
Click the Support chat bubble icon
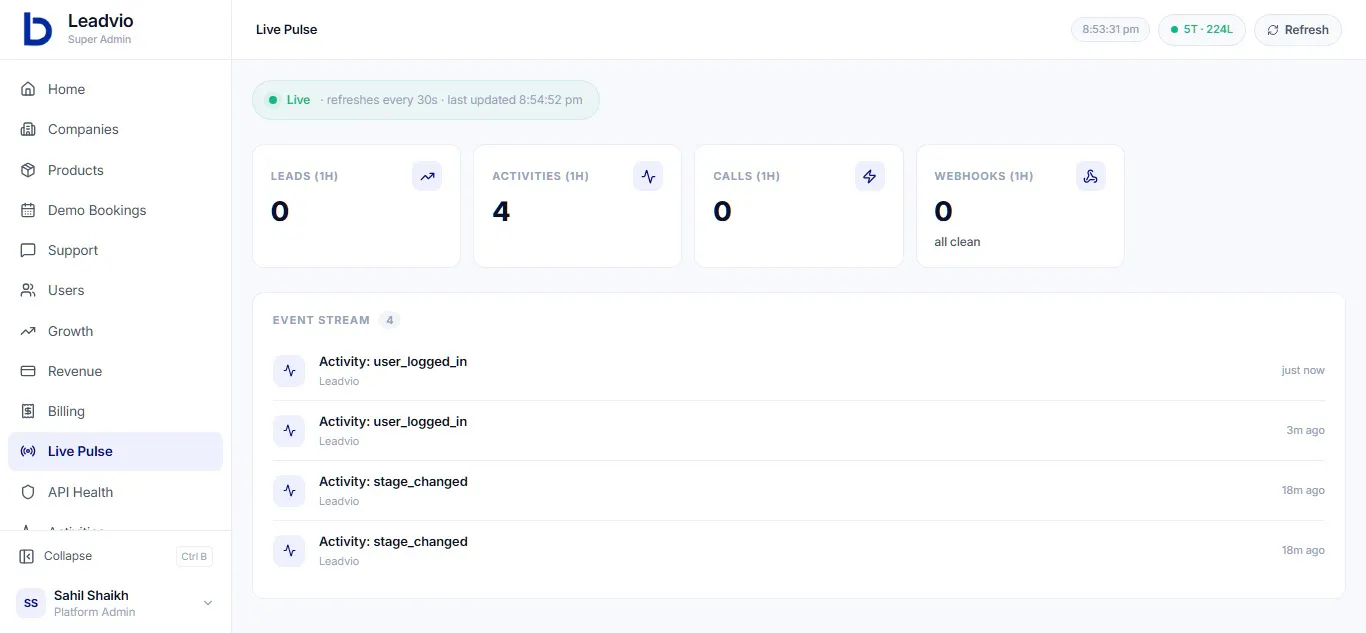click(28, 250)
